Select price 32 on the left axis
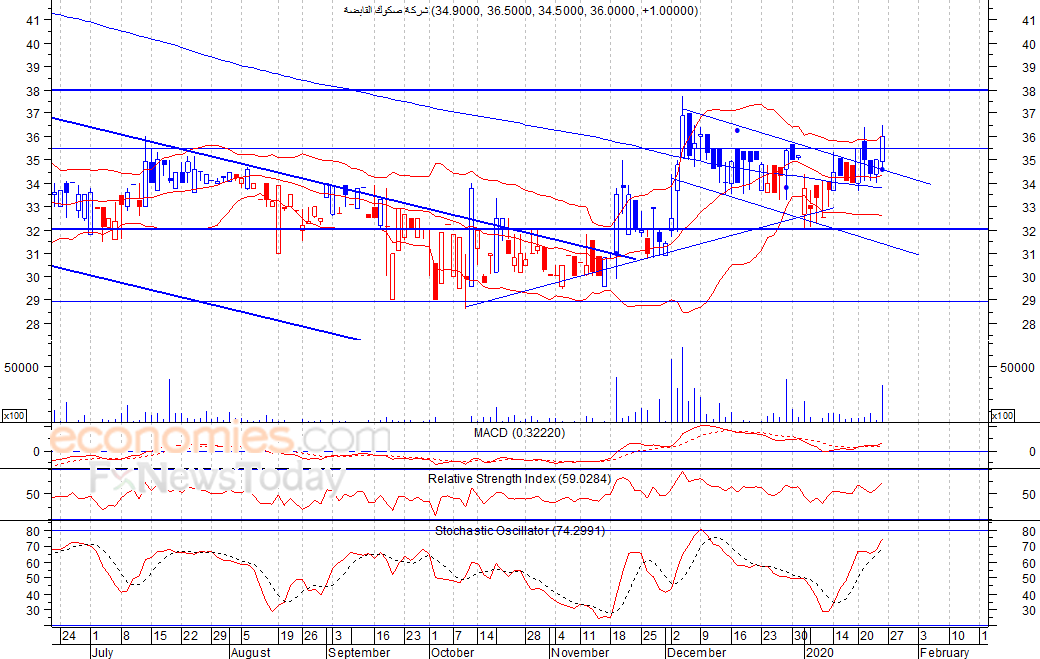This screenshot has width=1040, height=659. (x=33, y=231)
